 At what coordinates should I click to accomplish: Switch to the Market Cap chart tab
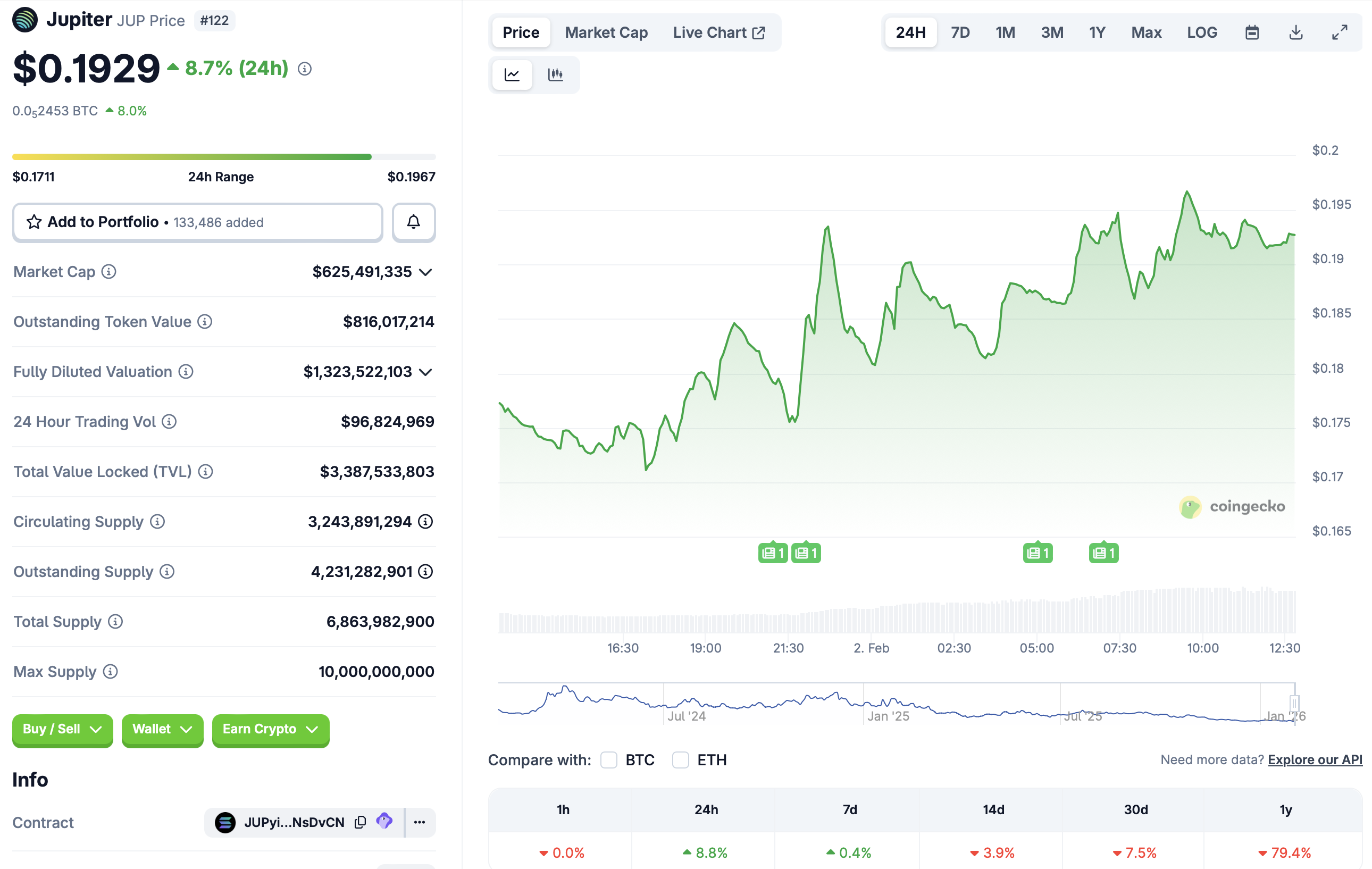(606, 32)
